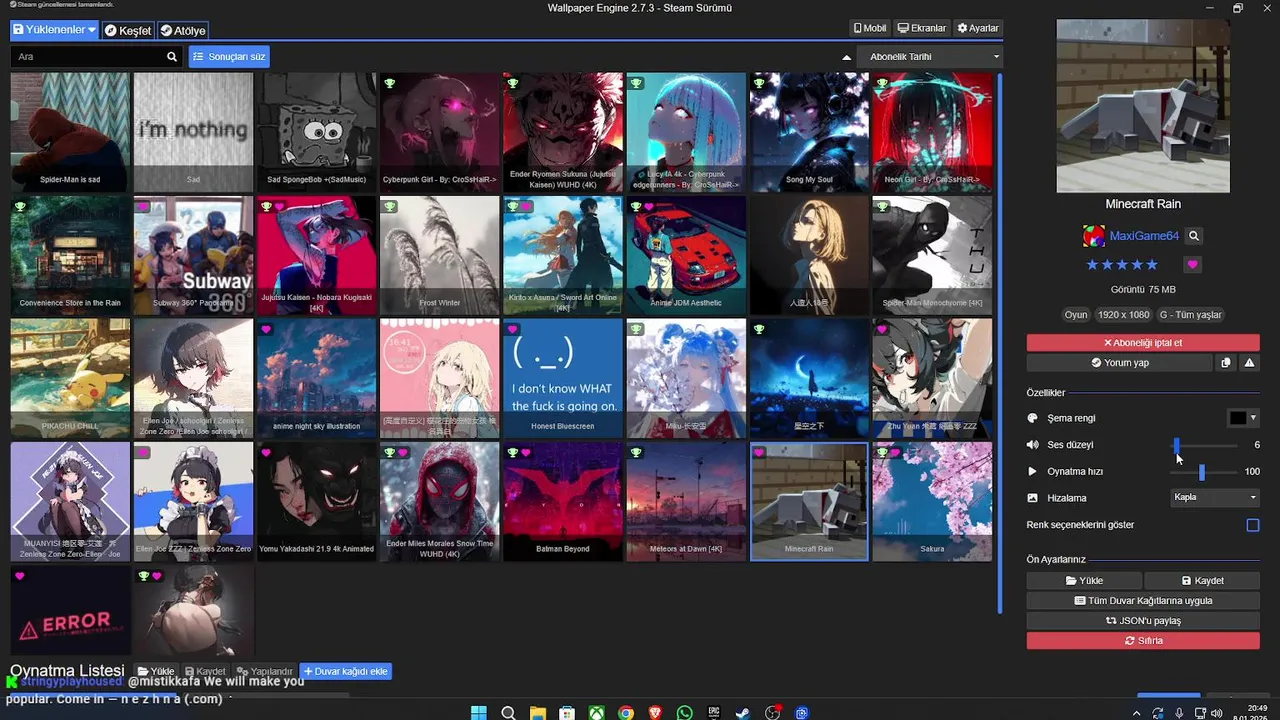Click the "JSON'u paylaş" button
Image resolution: width=1280 pixels, height=720 pixels.
[x=1143, y=621]
